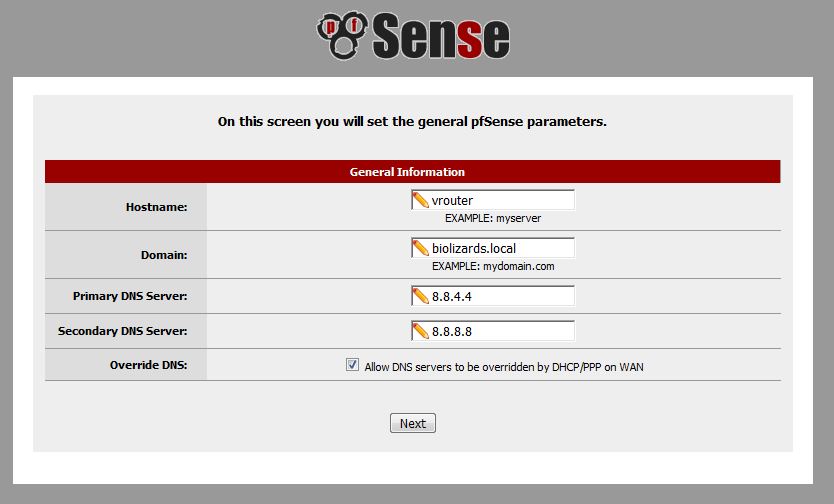The image size is (834, 504).
Task: Click the Secondary DNS Server label
Action: coord(122,331)
